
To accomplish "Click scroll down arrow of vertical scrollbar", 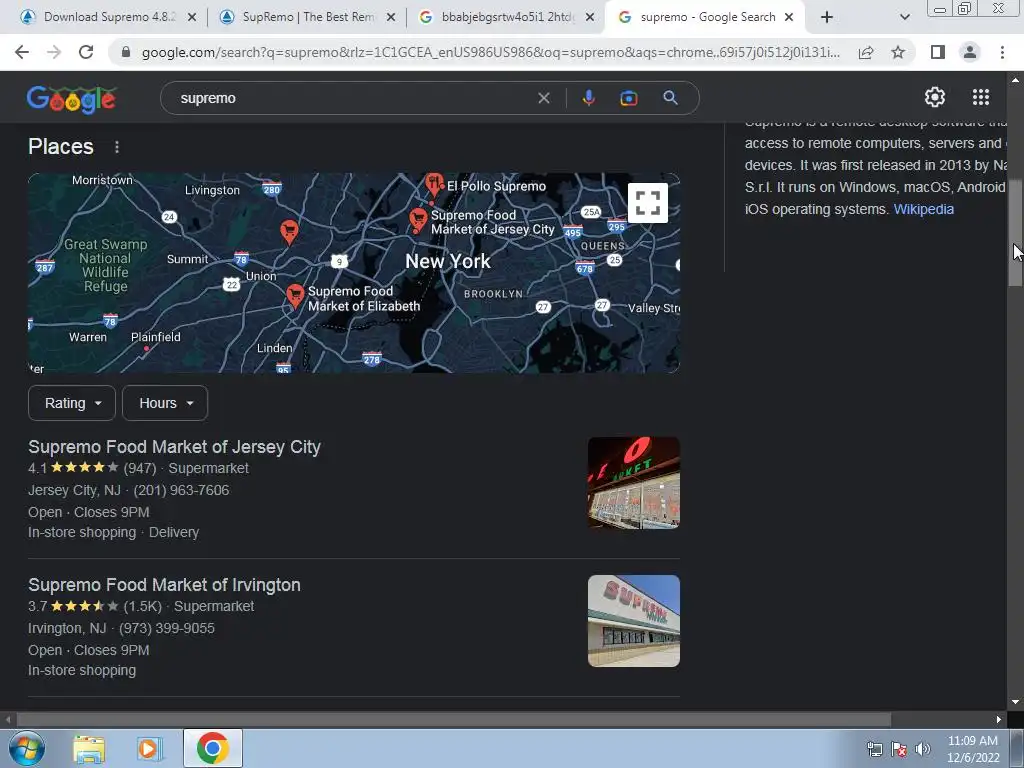I will click(1015, 703).
